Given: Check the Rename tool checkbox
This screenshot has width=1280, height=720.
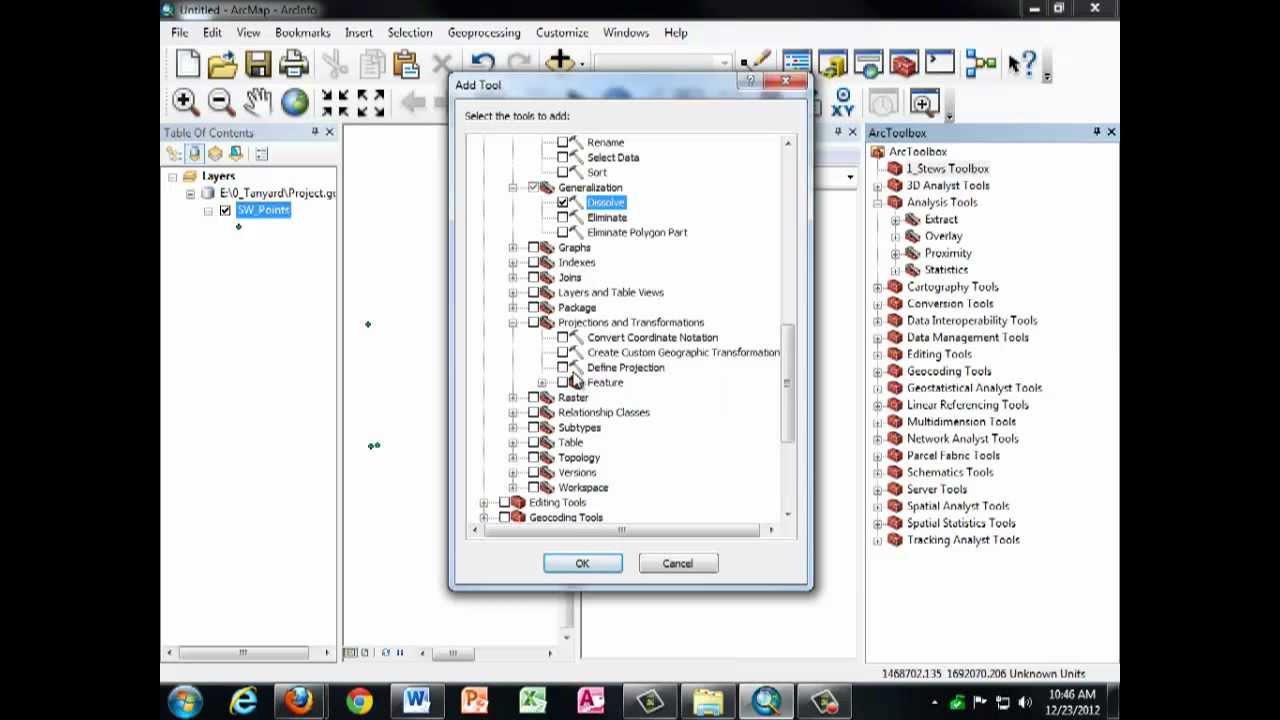Looking at the screenshot, I should (562, 142).
